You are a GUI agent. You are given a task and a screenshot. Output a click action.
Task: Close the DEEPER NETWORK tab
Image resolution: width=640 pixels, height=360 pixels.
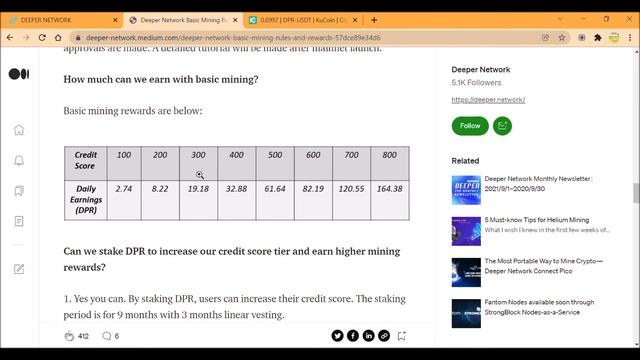pyautogui.click(x=115, y=20)
